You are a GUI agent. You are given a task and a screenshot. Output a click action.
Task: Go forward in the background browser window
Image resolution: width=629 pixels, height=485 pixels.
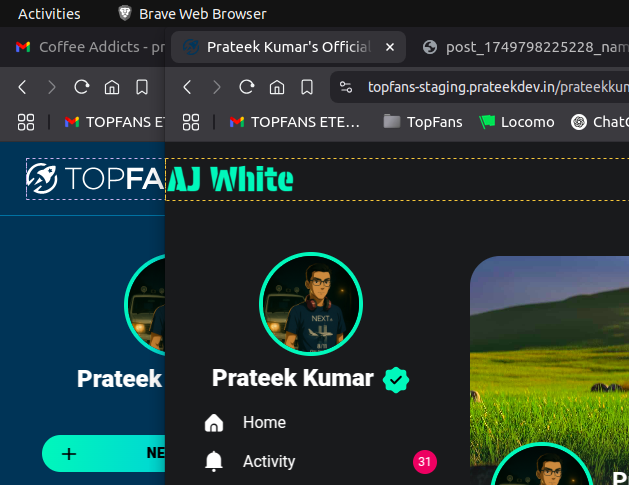tap(52, 87)
